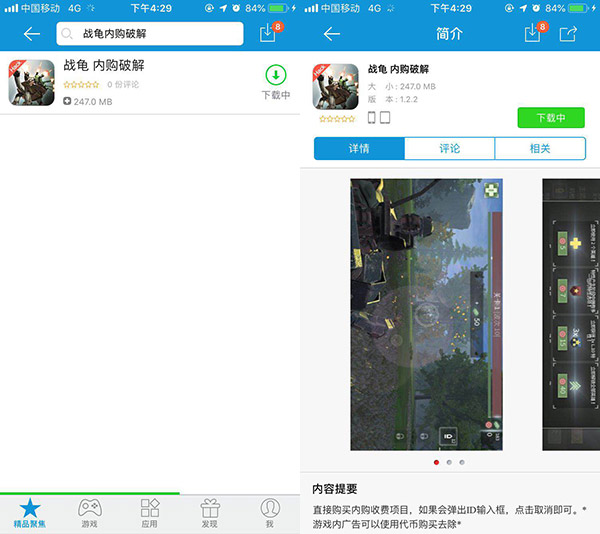
Task: Tap back arrow on search screen
Action: tap(31, 34)
